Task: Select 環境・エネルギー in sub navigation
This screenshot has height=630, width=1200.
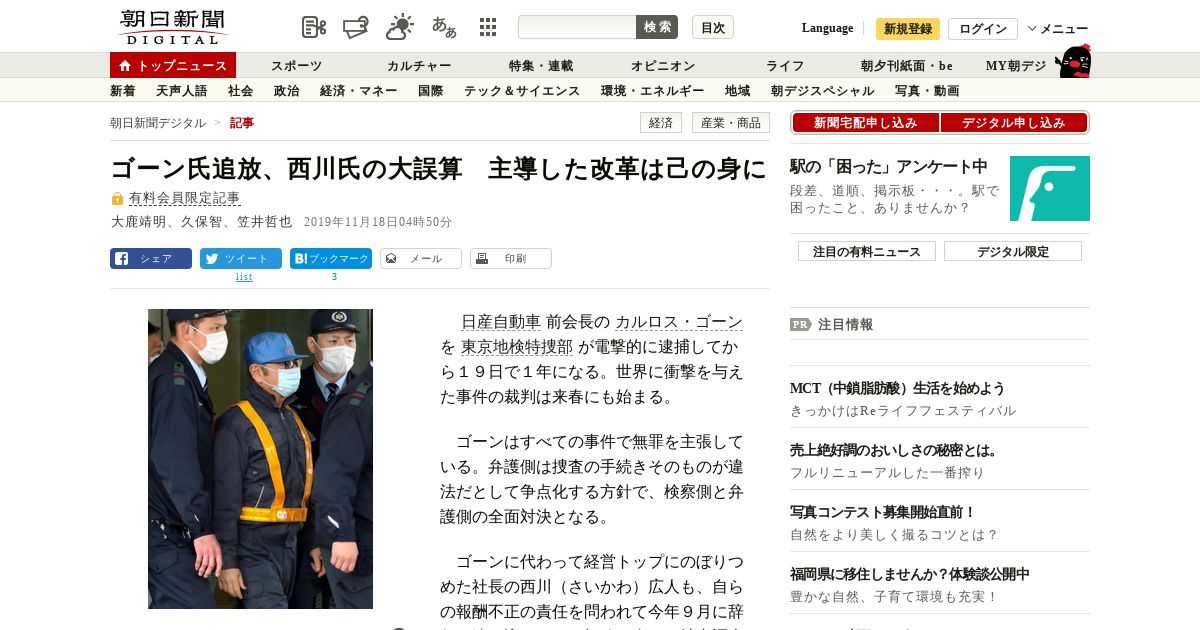Action: click(653, 91)
